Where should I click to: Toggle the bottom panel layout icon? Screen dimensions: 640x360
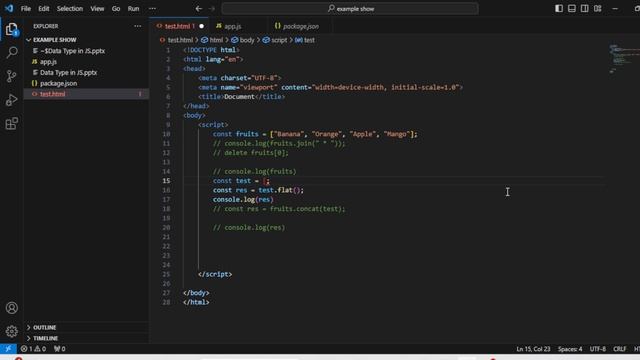[572, 9]
